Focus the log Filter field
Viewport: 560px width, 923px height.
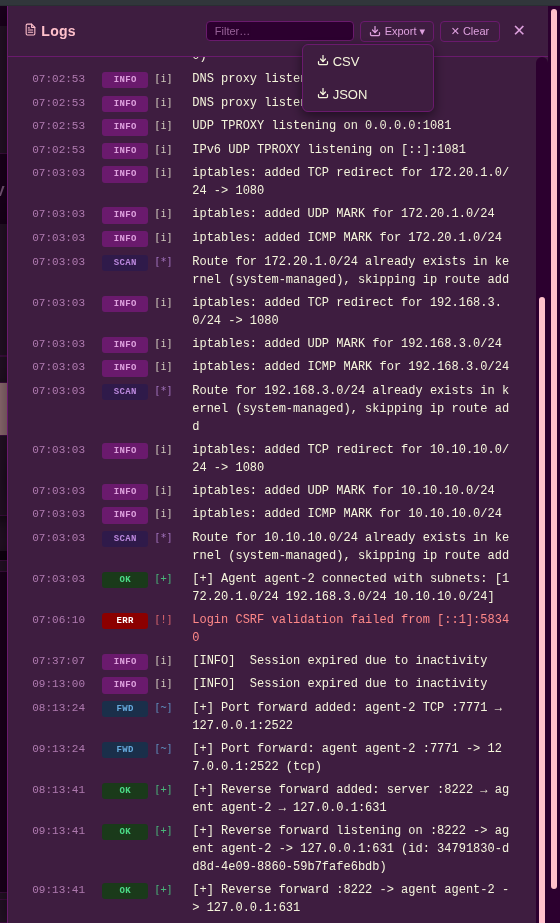coord(280,31)
